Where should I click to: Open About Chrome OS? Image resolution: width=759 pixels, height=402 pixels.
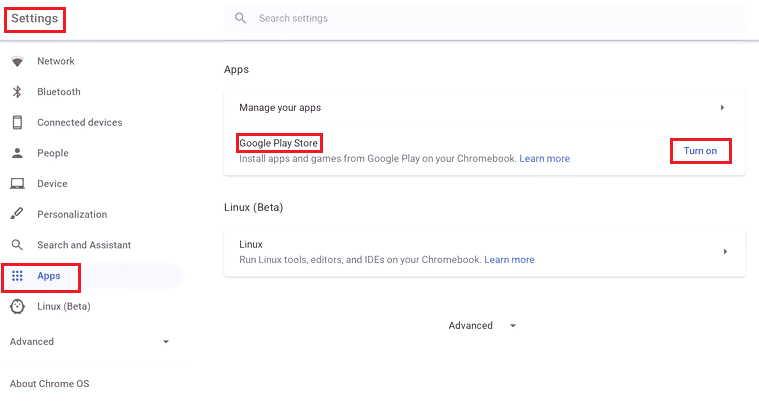49,384
